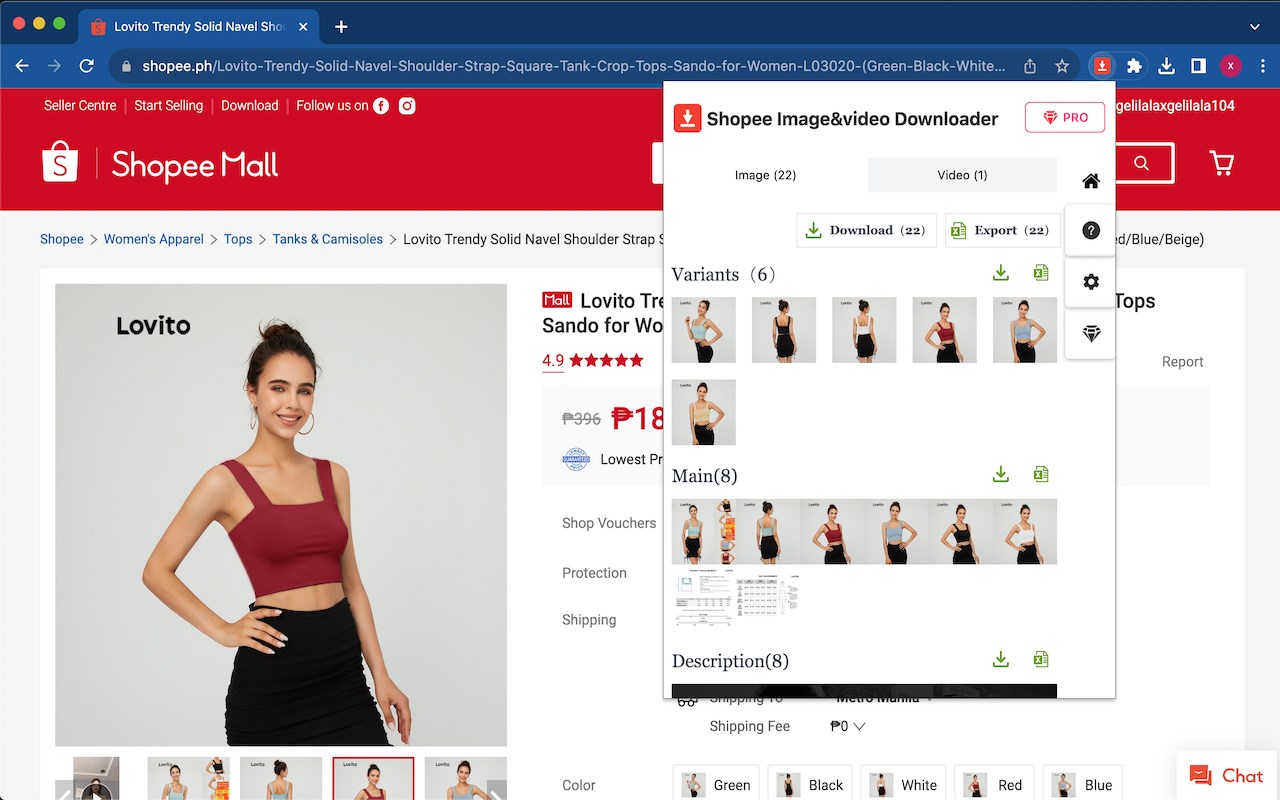
Task: Click the red top variant thumbnail
Action: [x=944, y=330]
